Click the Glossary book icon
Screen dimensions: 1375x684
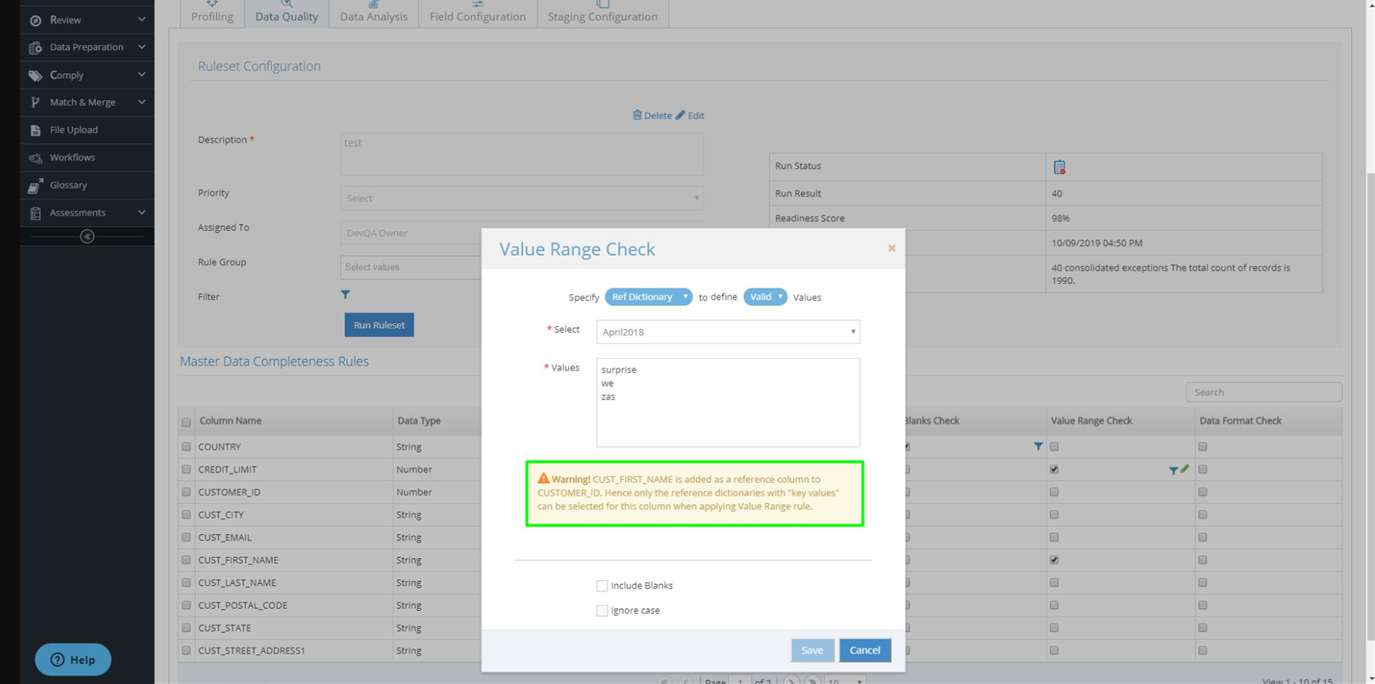coord(35,185)
